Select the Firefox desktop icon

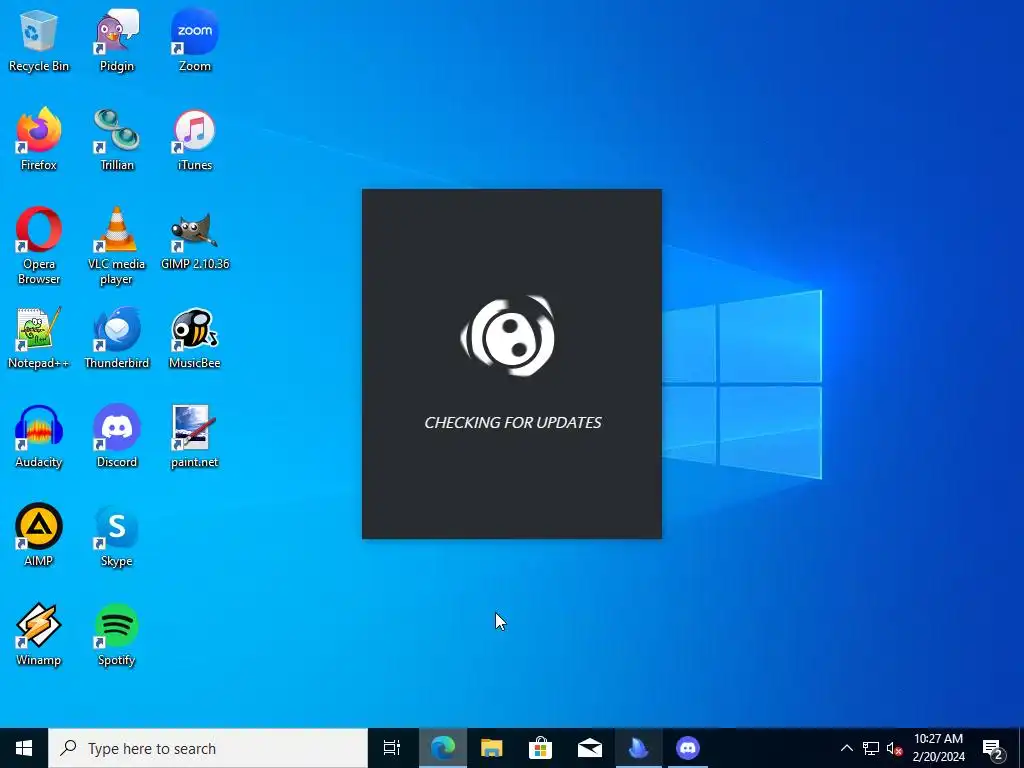click(39, 139)
